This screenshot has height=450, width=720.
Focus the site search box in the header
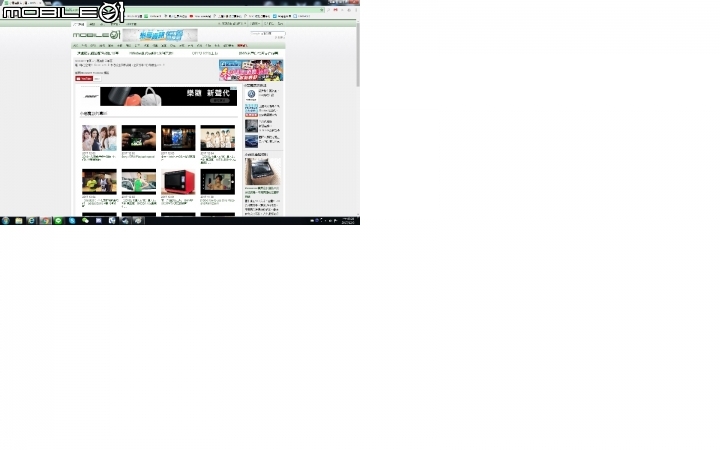click(x=268, y=34)
